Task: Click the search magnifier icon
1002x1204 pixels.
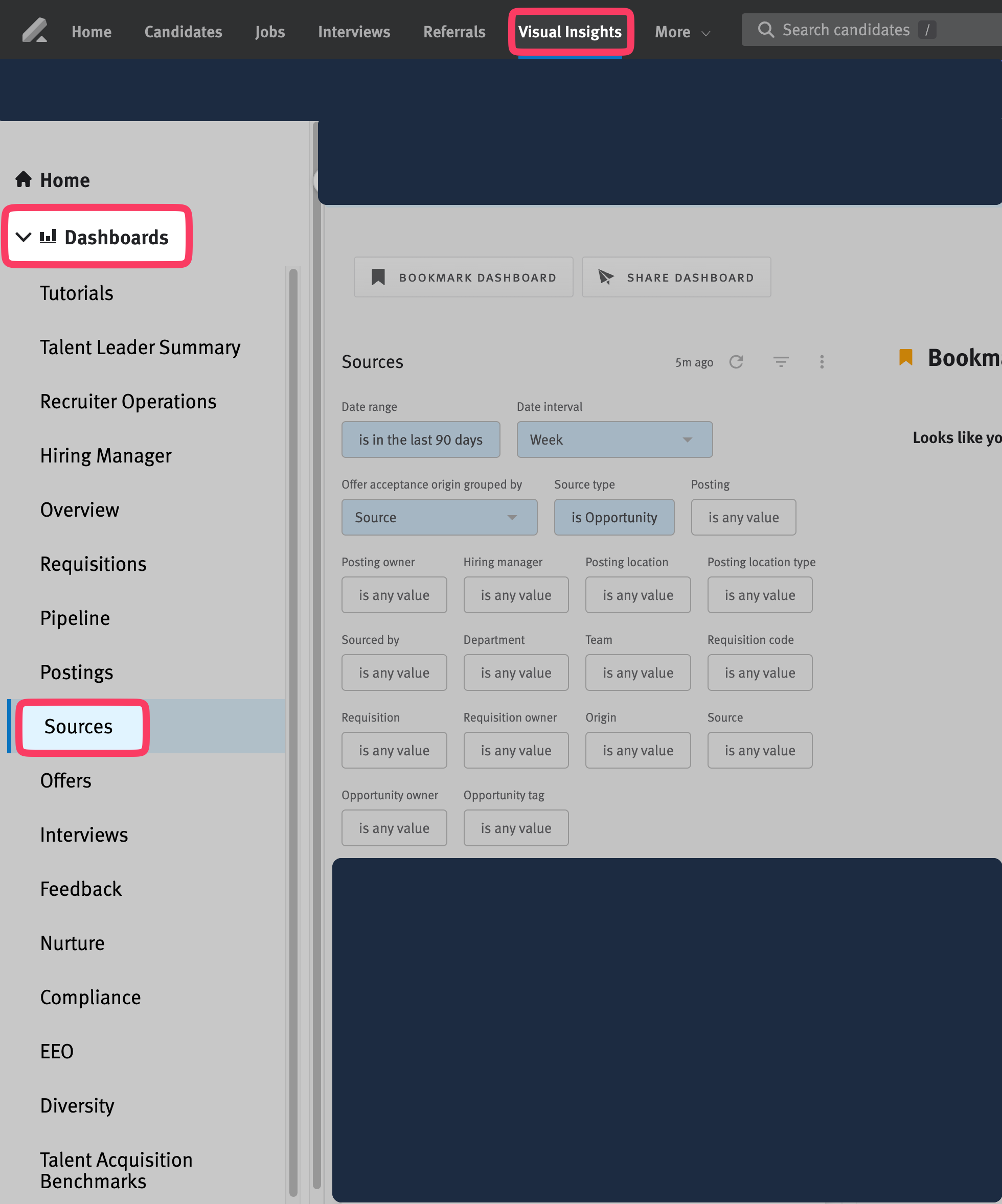Action: [765, 30]
